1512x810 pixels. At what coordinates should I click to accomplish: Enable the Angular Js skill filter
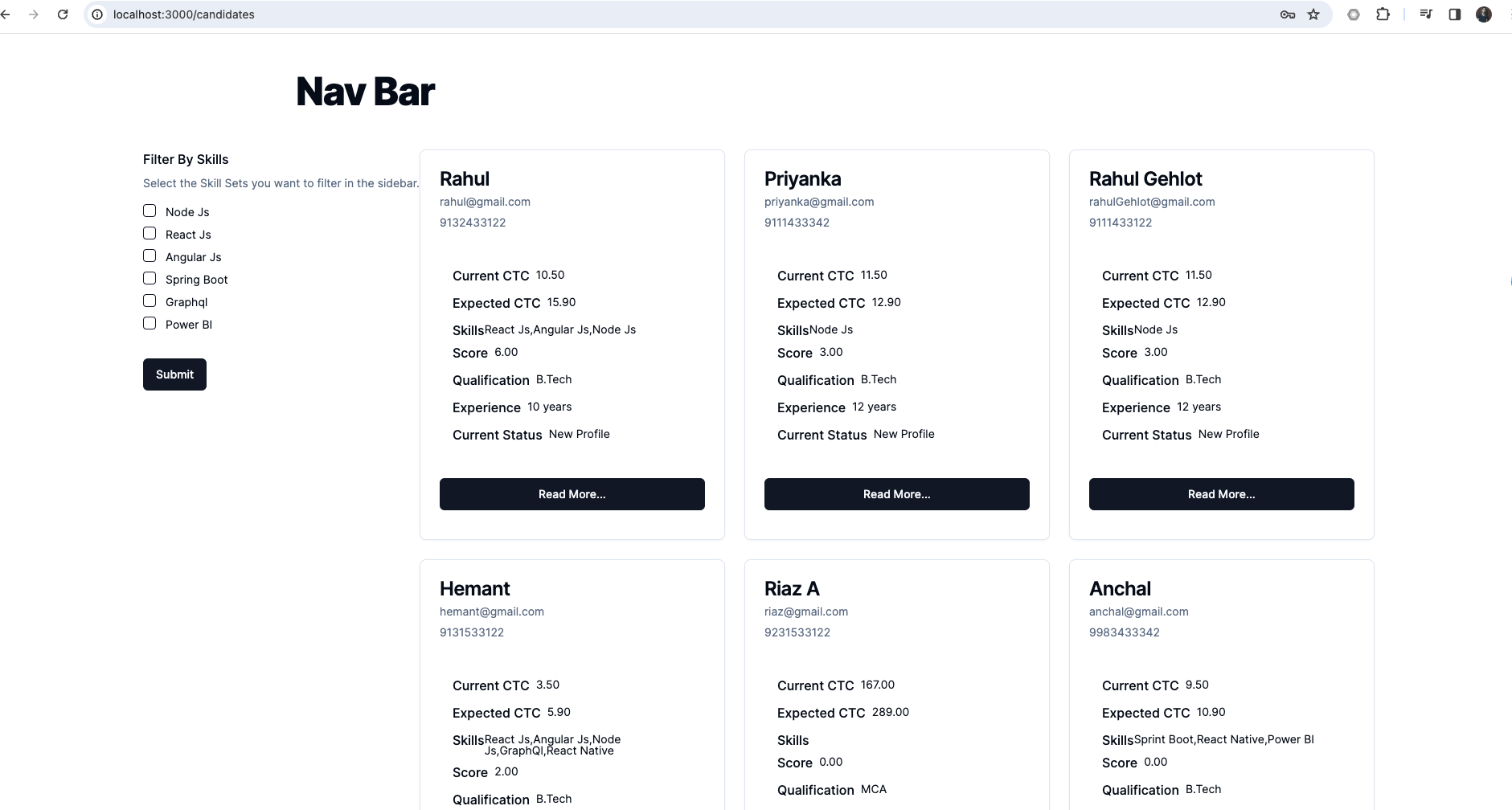150,256
